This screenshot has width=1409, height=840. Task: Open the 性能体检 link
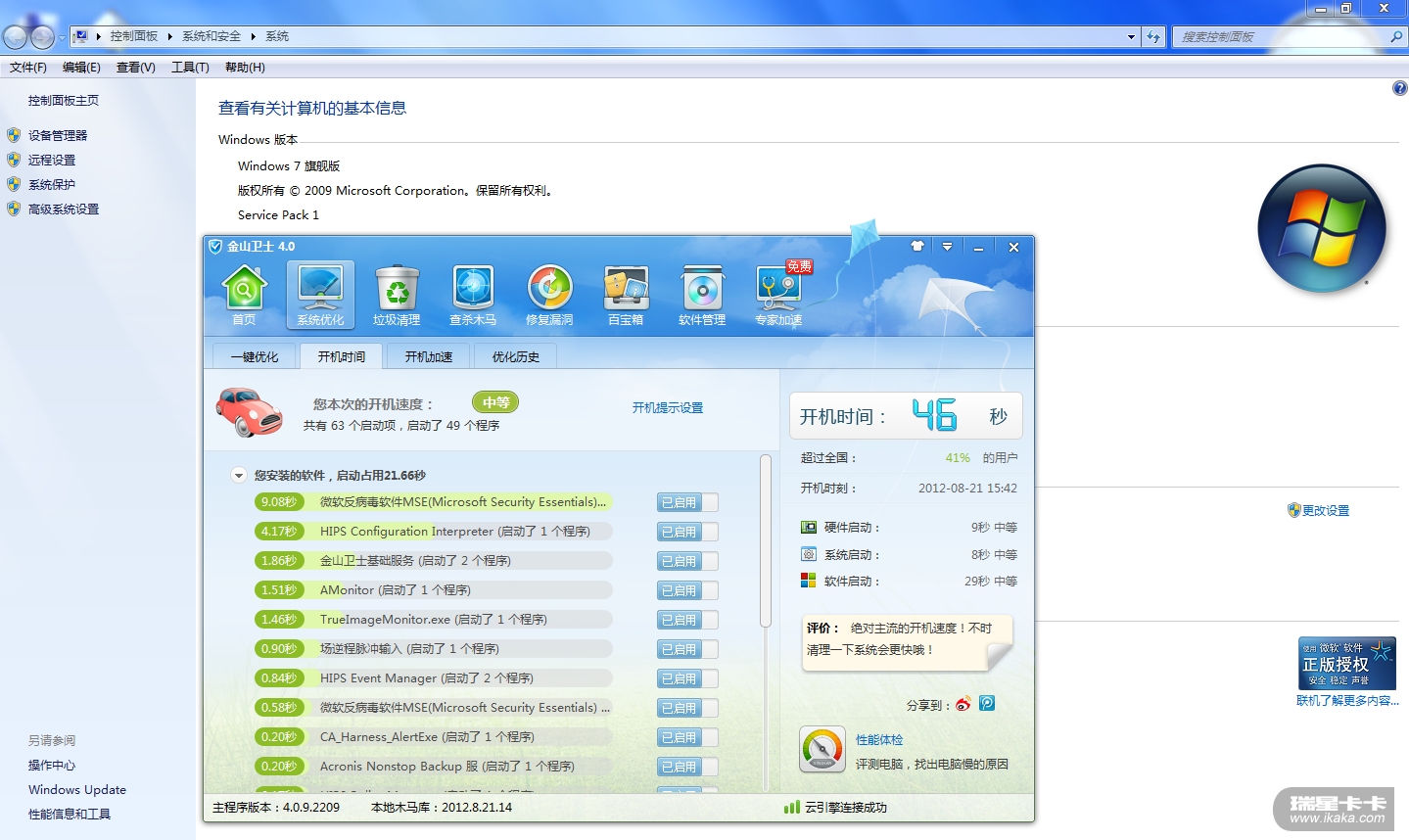coord(879,740)
